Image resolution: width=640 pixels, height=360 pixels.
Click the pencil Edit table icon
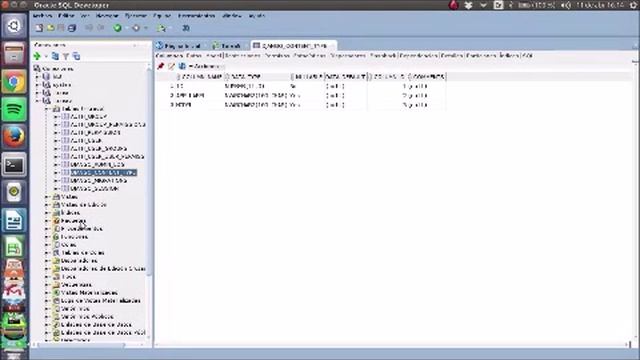click(171, 66)
